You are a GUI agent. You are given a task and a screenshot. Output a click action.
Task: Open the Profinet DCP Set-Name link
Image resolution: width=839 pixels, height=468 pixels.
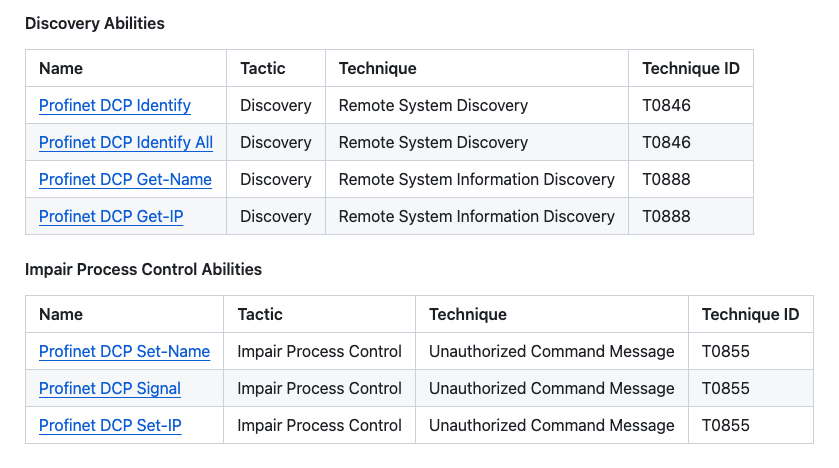[124, 351]
